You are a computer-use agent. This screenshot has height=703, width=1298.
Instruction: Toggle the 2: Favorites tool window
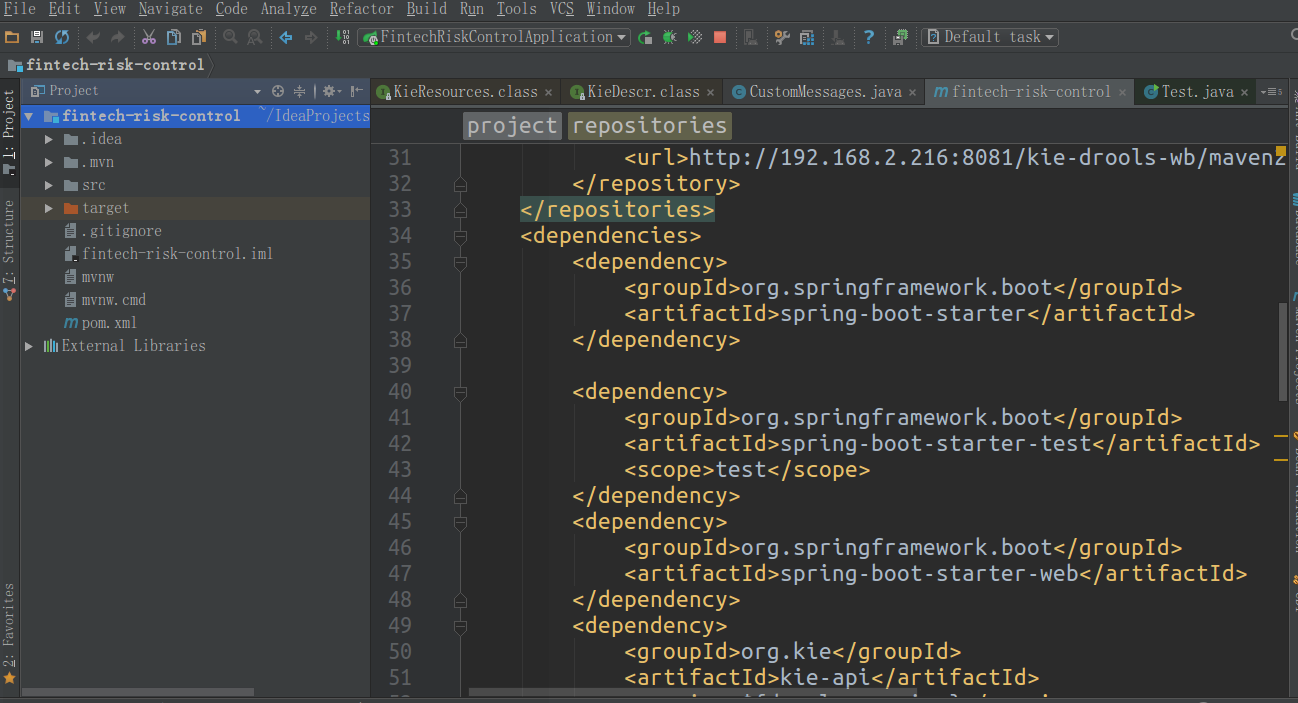(9, 633)
